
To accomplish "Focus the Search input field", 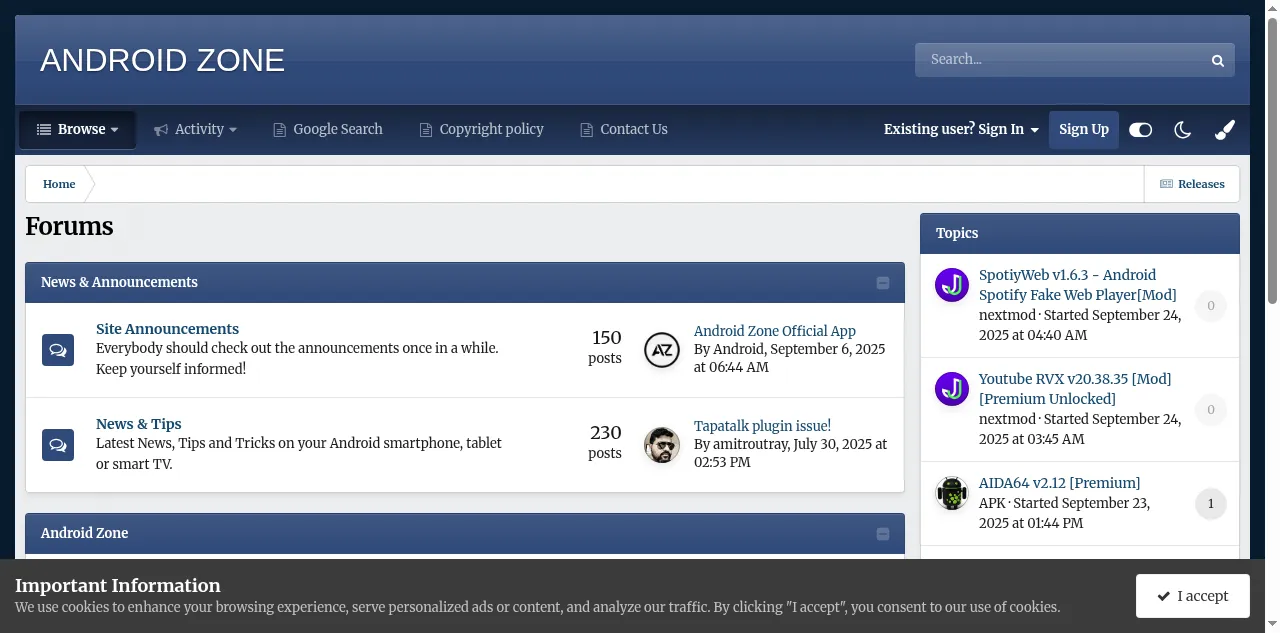I will pyautogui.click(x=1060, y=60).
